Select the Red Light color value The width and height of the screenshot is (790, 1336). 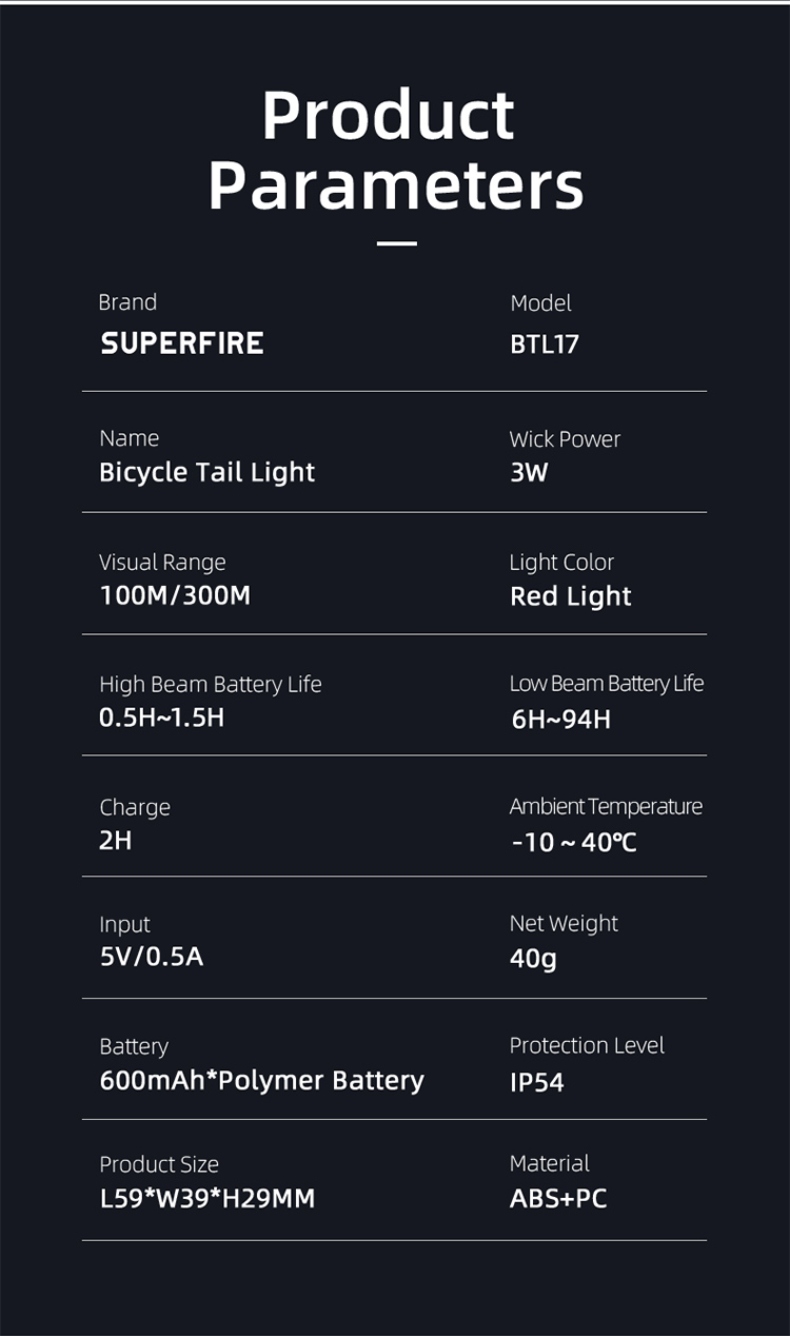(x=570, y=596)
